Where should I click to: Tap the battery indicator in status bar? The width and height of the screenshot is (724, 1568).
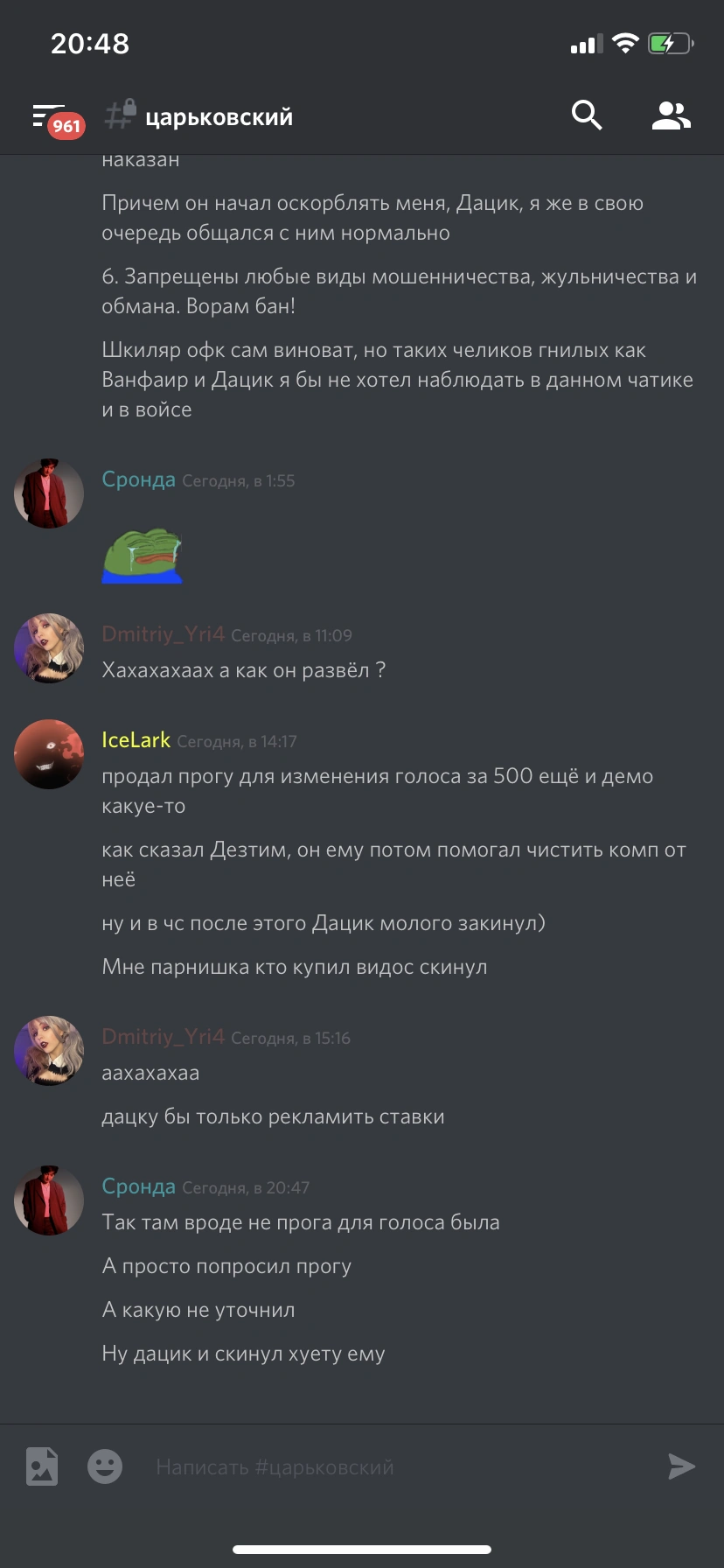pos(671,43)
